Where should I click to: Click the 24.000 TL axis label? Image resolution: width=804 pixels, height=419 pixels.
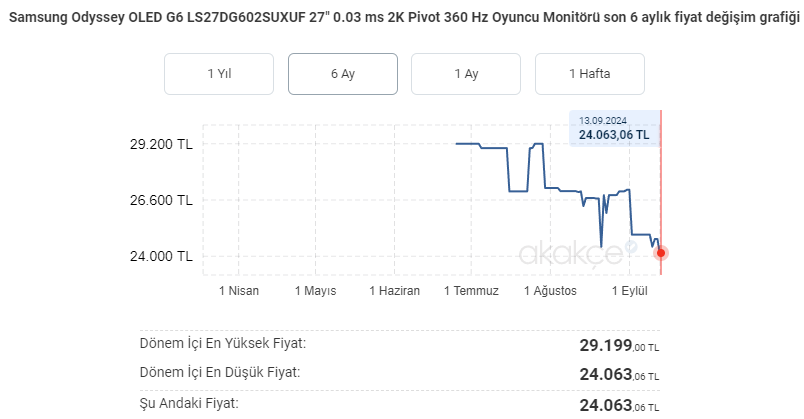[162, 256]
